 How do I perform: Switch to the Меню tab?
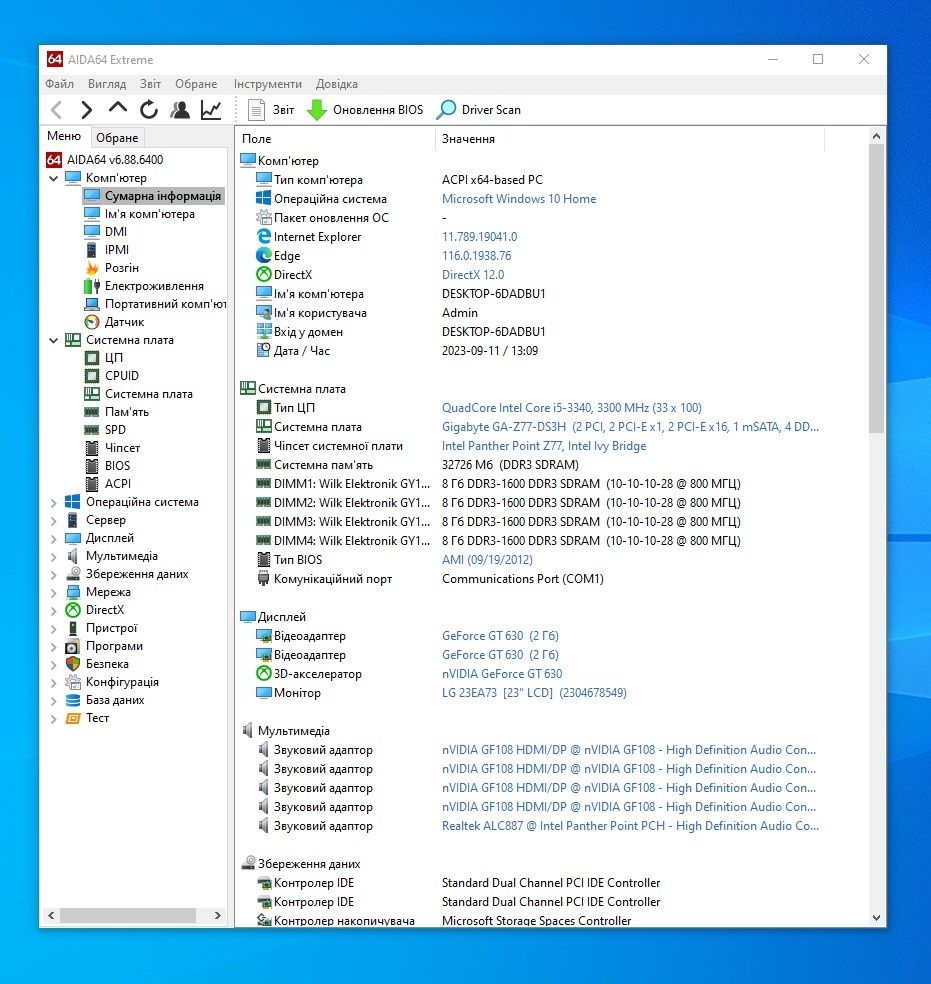[64, 136]
